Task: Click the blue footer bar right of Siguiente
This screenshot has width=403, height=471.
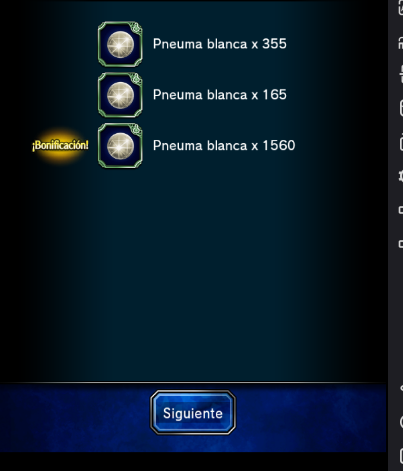Action: point(311,417)
